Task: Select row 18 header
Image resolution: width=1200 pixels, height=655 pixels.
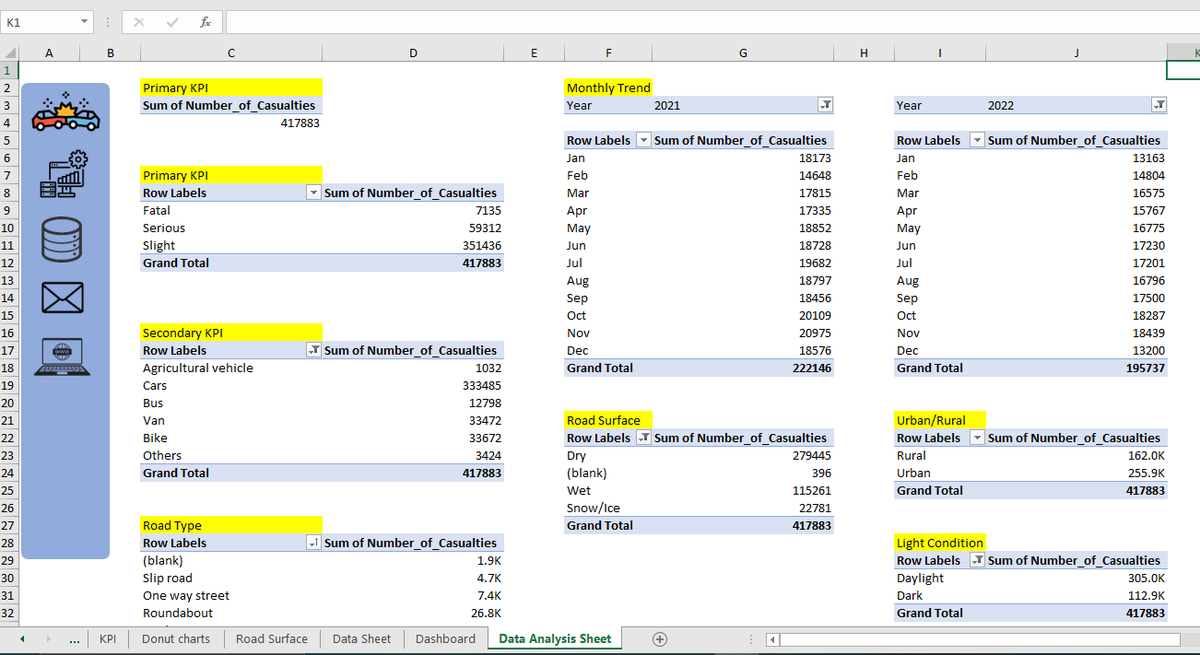Action: click(x=9, y=368)
